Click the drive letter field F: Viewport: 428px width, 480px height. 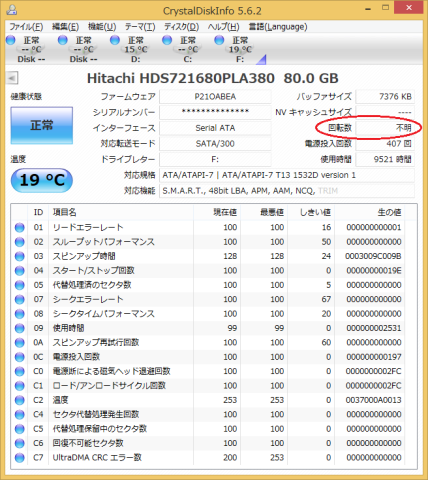(x=215, y=159)
